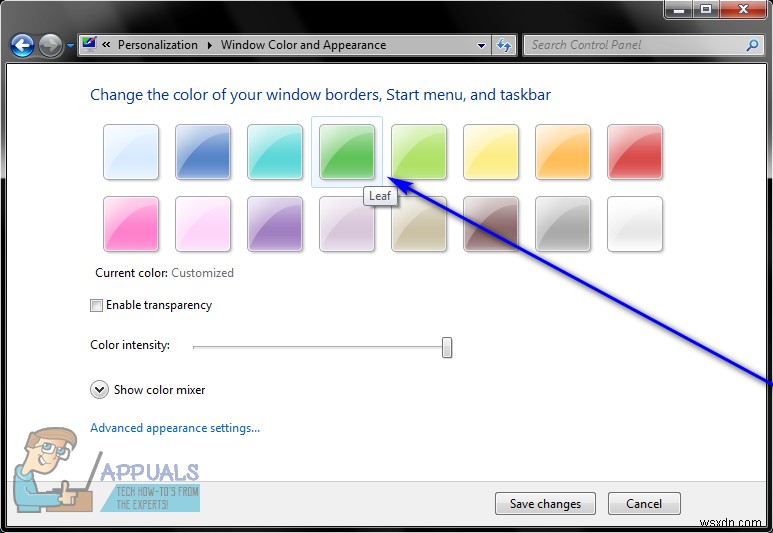Viewport: 773px width, 533px height.
Task: Click Window Color and Appearance breadcrumb
Action: (303, 45)
